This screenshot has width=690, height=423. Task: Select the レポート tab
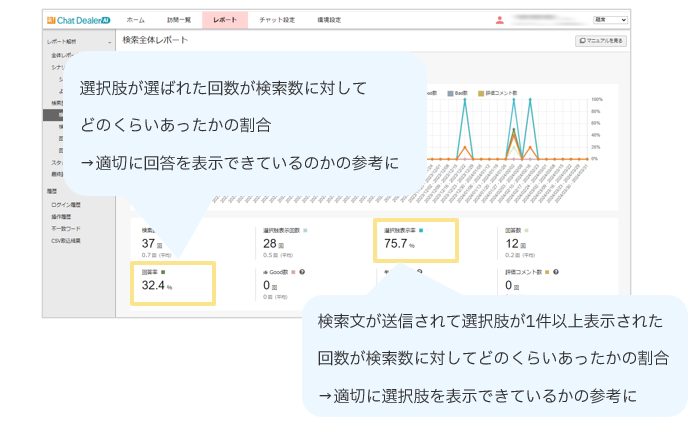point(223,20)
